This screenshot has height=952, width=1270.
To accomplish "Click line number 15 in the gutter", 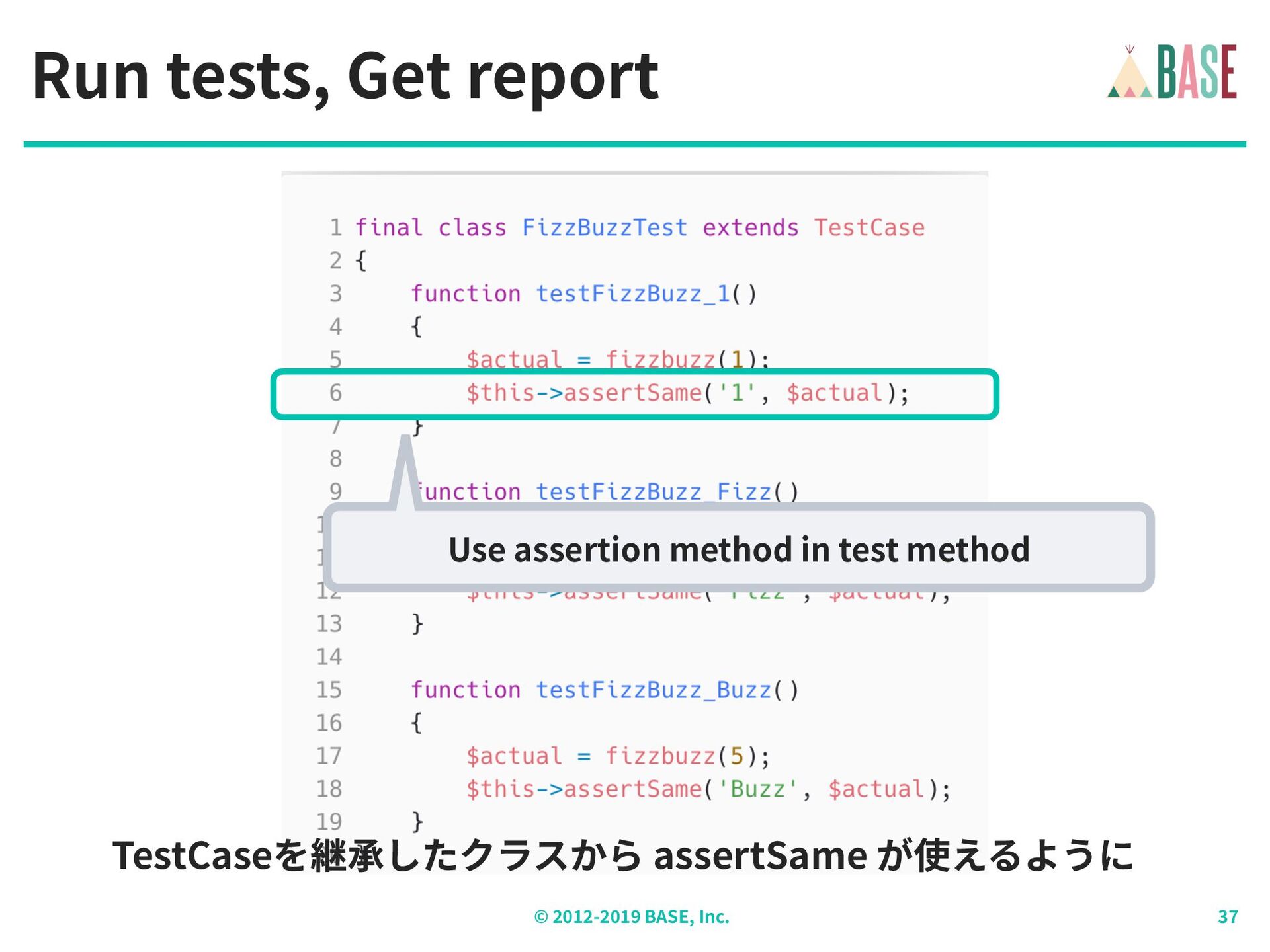I will pos(329,690).
